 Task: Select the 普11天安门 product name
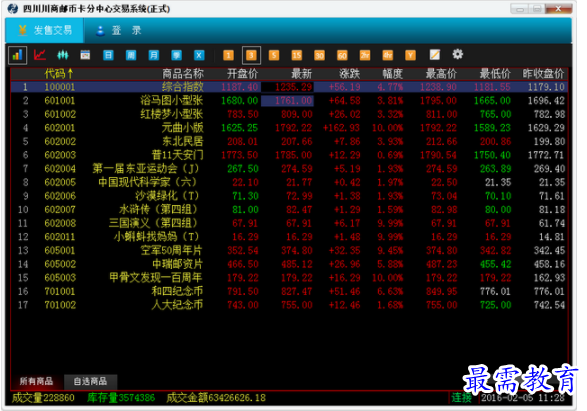[177, 155]
